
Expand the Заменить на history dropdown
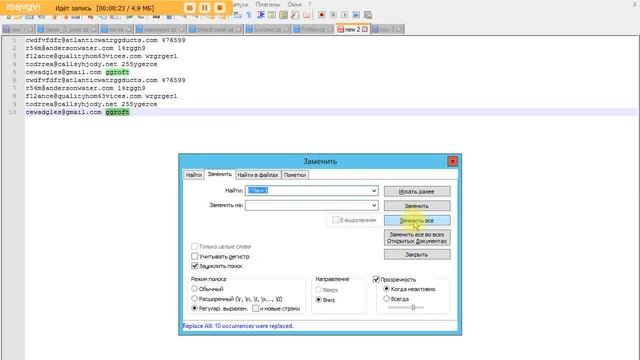tap(374, 205)
